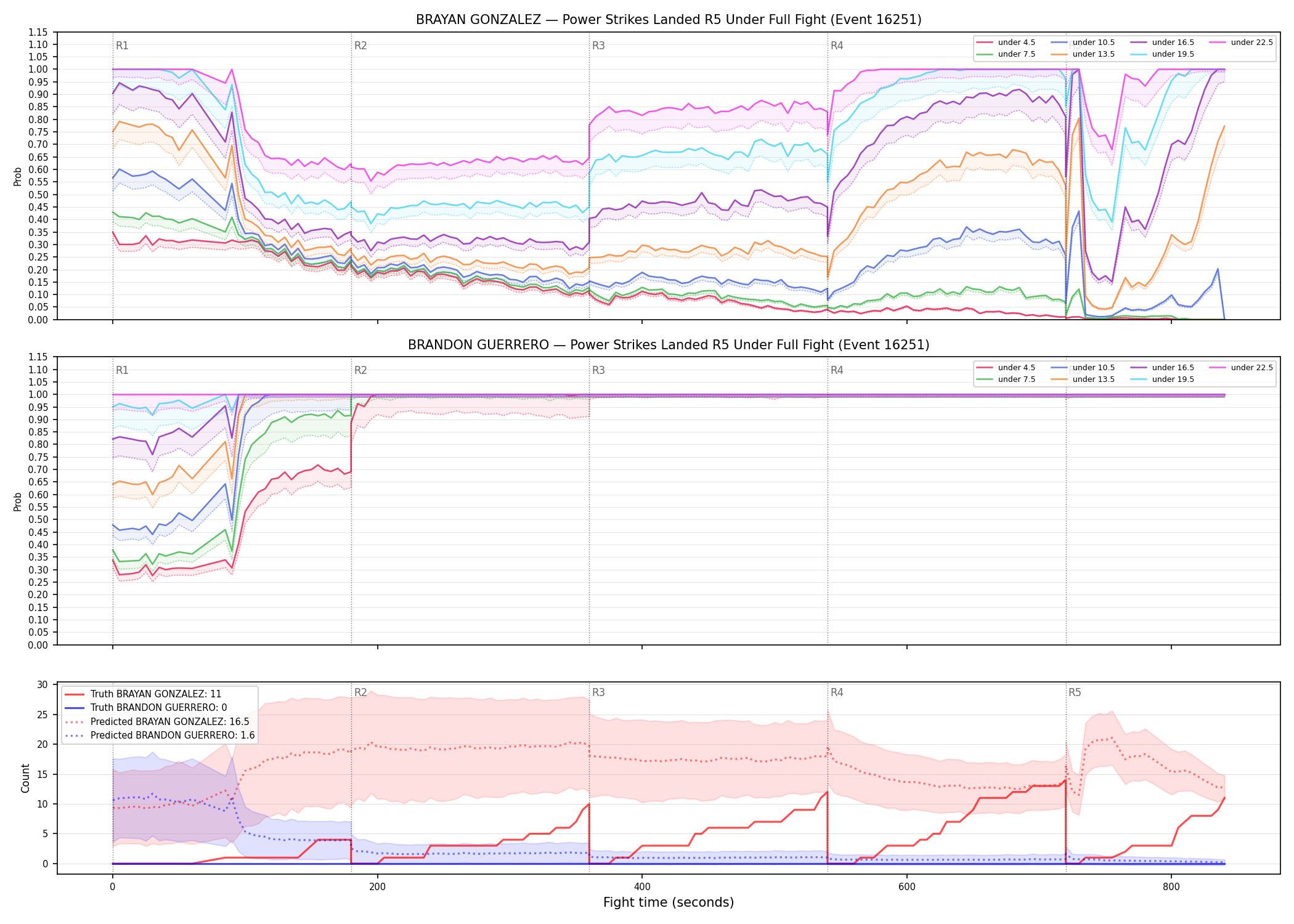Click x-axis tick label 800
Screen dimensions: 1294x924
(x=1171, y=887)
